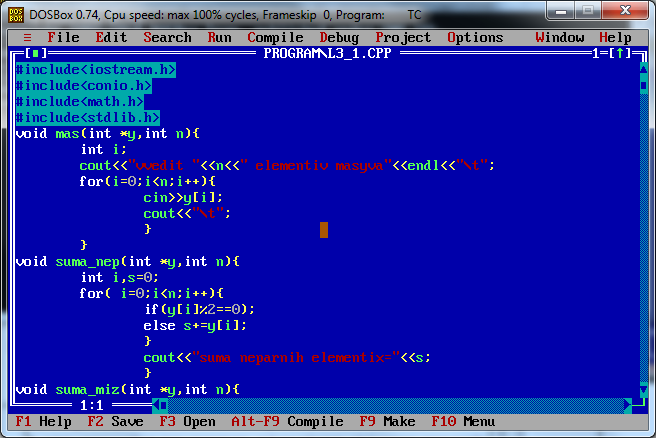
Task: Click the window resize corner
Action: 640,404
